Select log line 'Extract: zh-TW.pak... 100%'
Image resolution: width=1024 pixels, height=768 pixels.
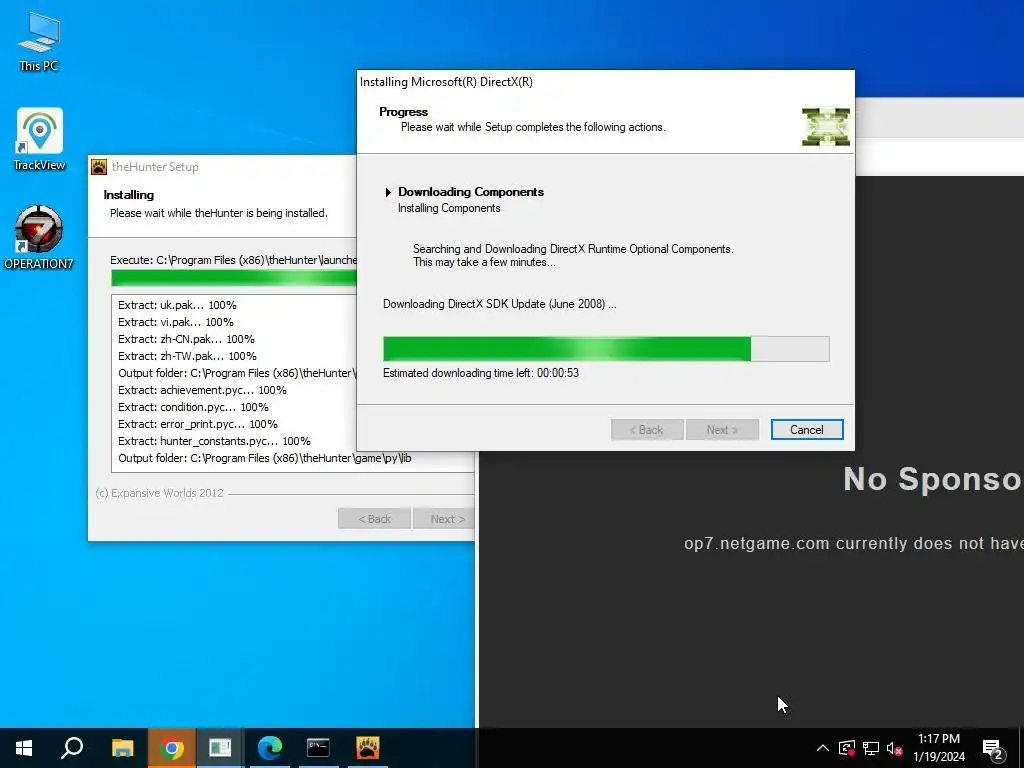point(187,356)
